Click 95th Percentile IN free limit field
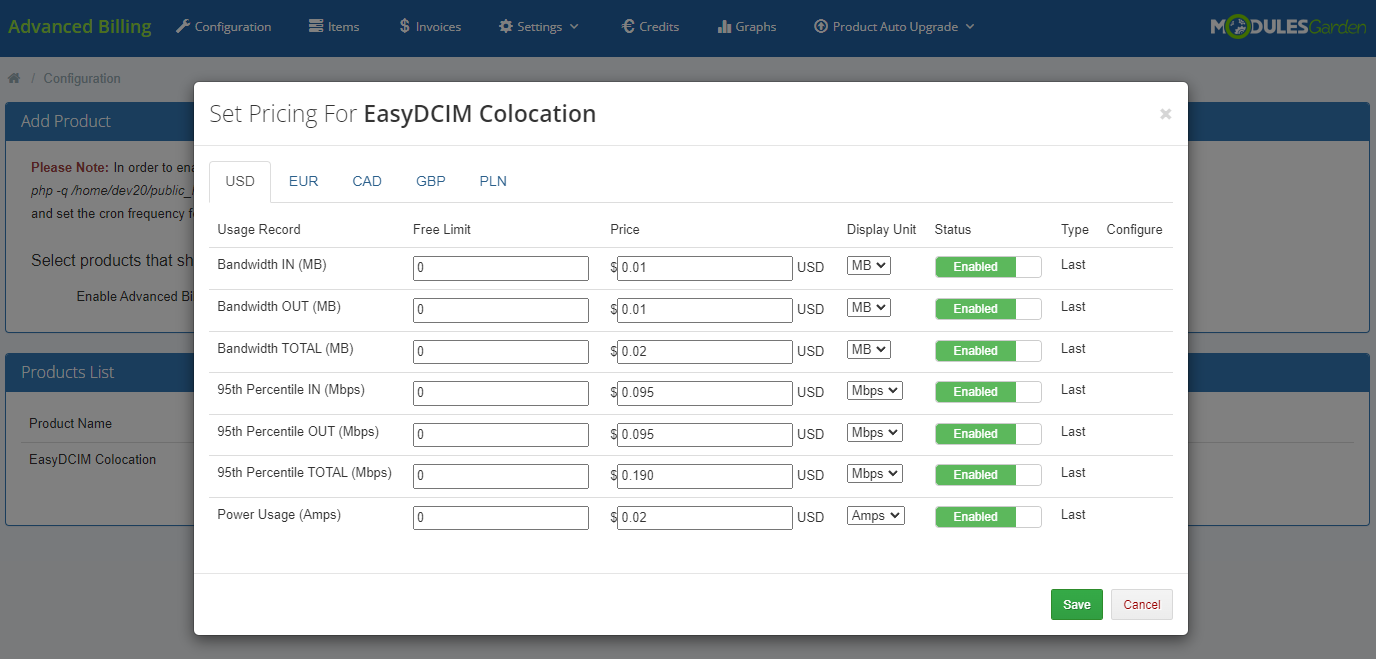The image size is (1376, 659). point(501,393)
